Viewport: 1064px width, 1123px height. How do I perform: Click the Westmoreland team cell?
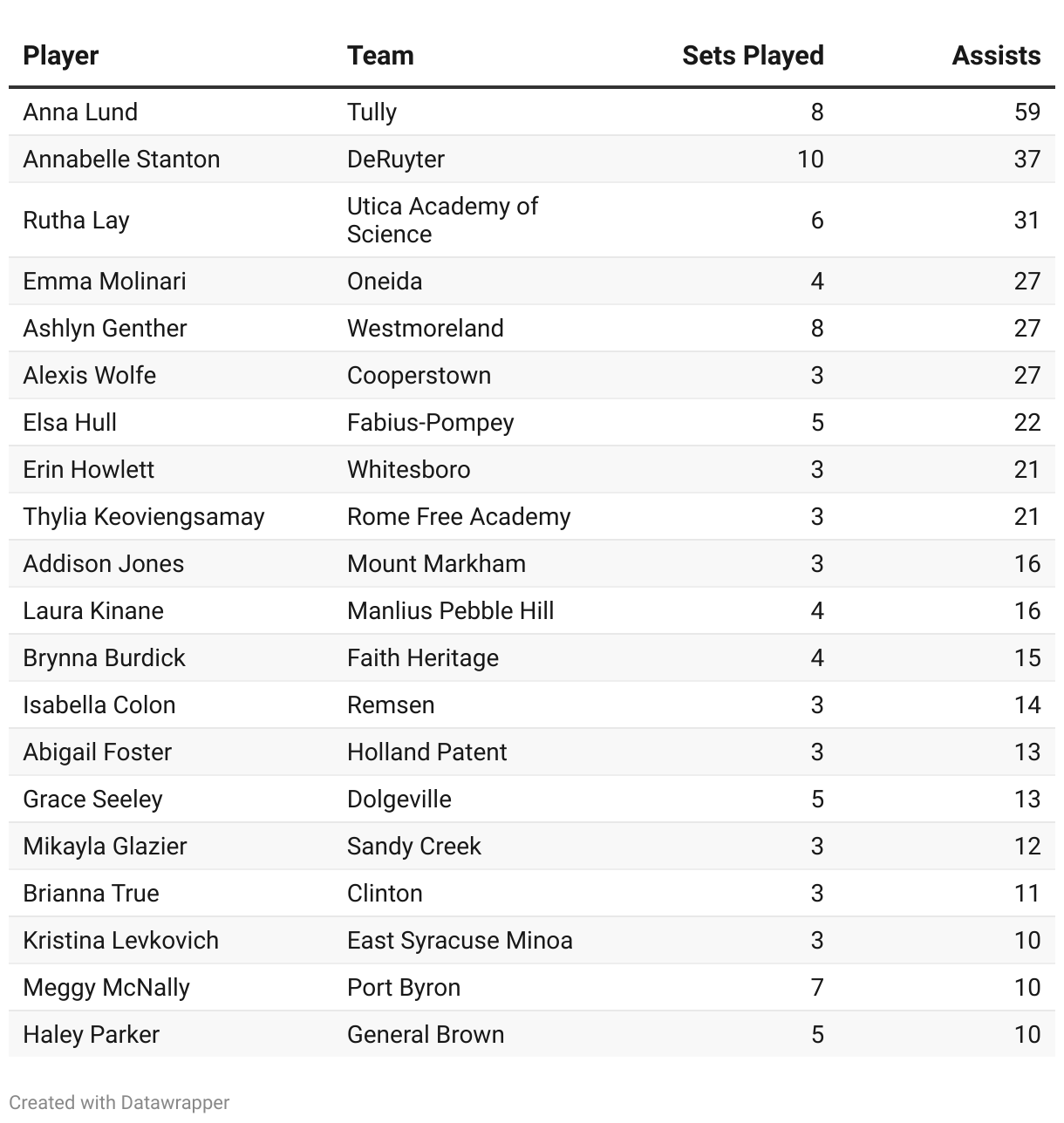click(426, 328)
